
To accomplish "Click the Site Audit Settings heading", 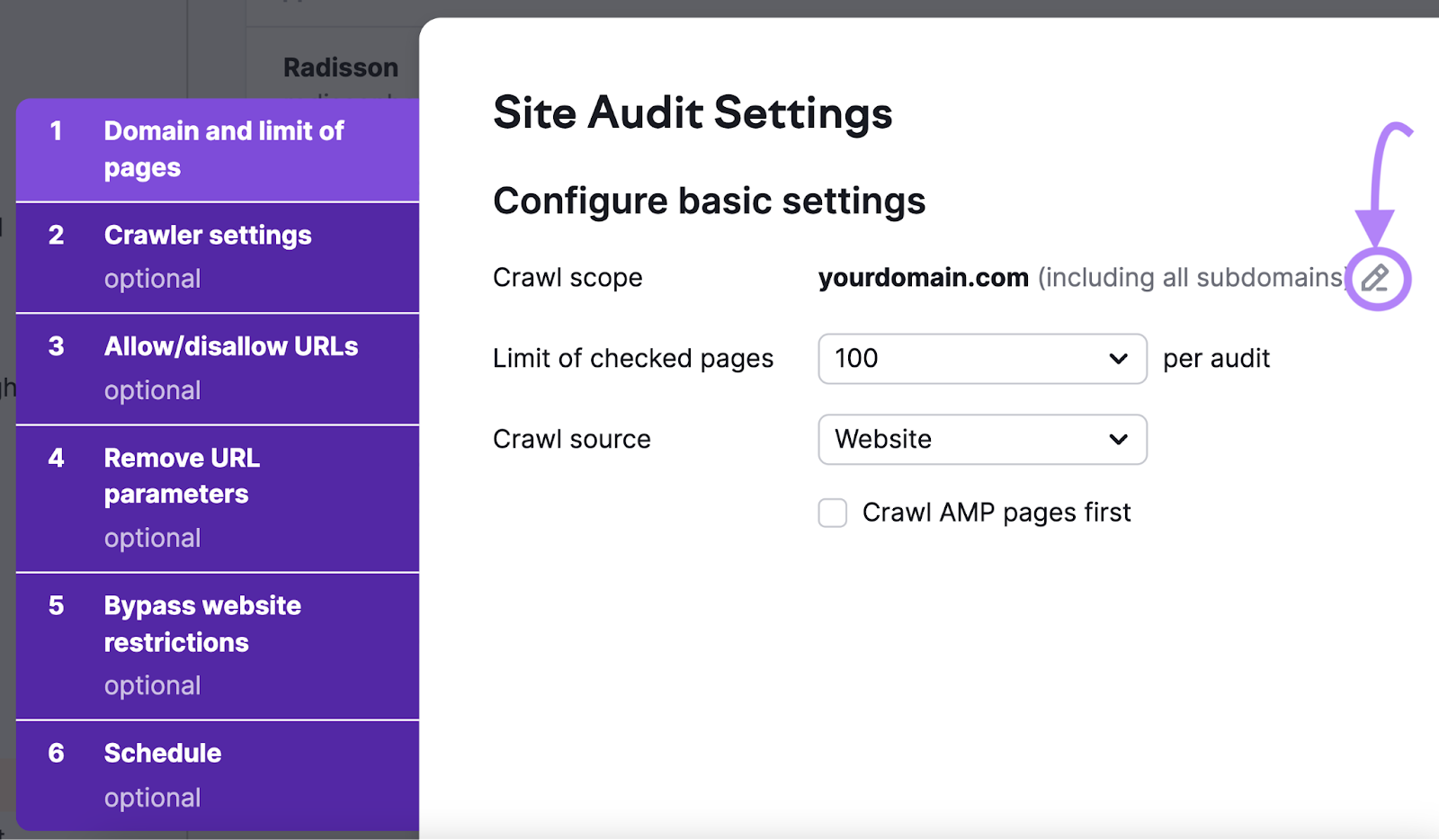I will coord(693,113).
